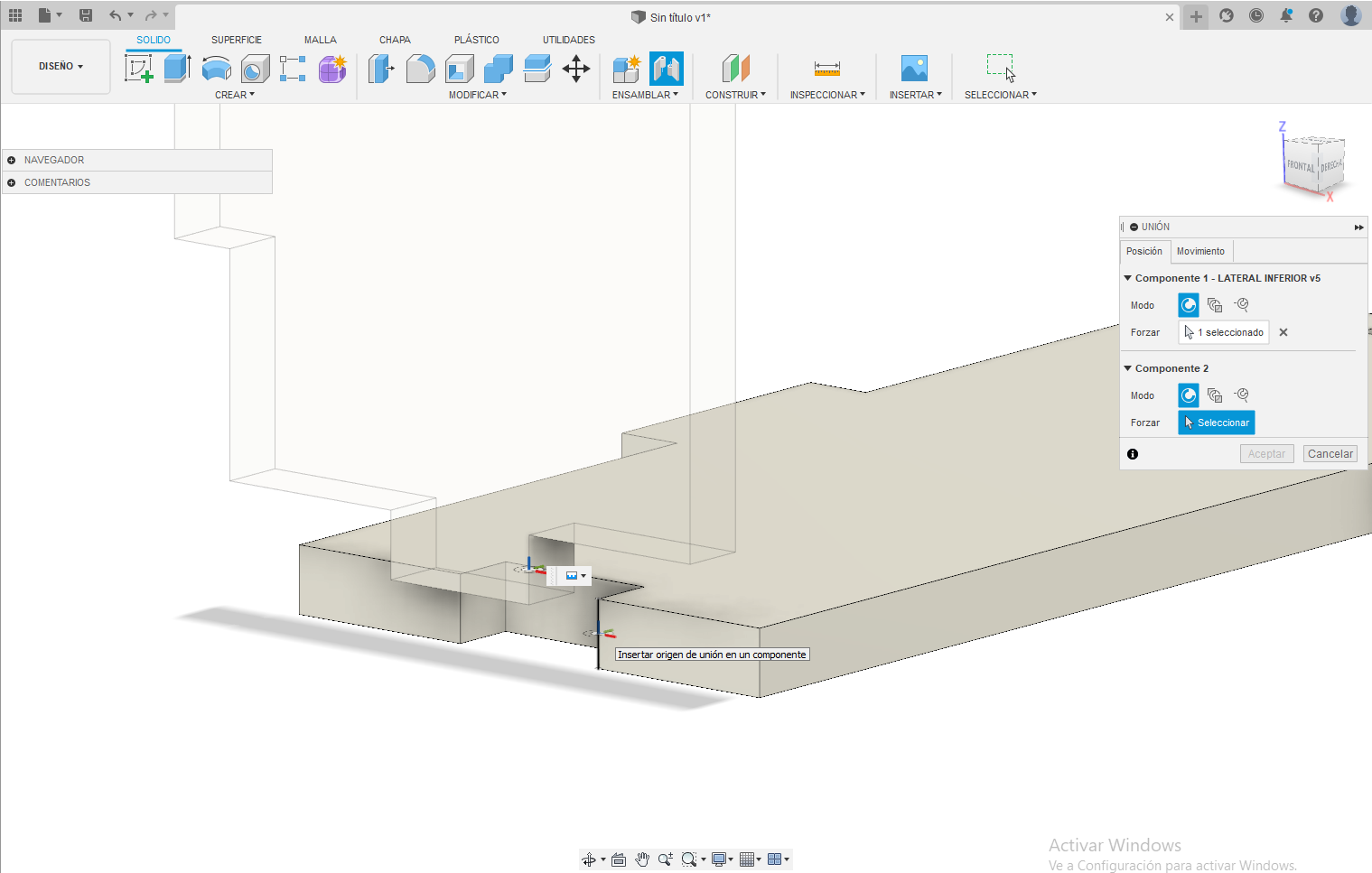This screenshot has height=873, width=1372.
Task: Select the Extrude tool icon
Action: [x=177, y=69]
